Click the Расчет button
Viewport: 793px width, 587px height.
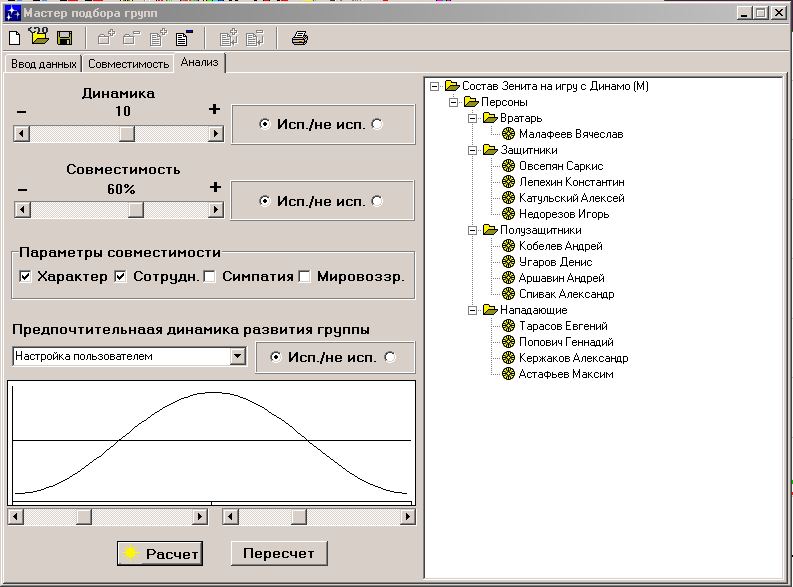point(160,554)
